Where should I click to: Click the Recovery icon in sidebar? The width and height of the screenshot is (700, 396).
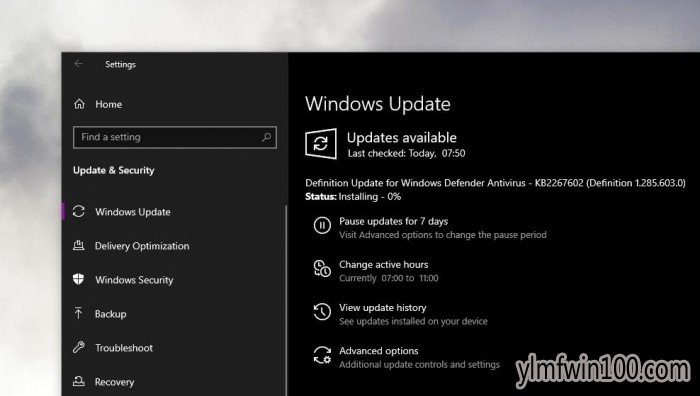pos(79,381)
